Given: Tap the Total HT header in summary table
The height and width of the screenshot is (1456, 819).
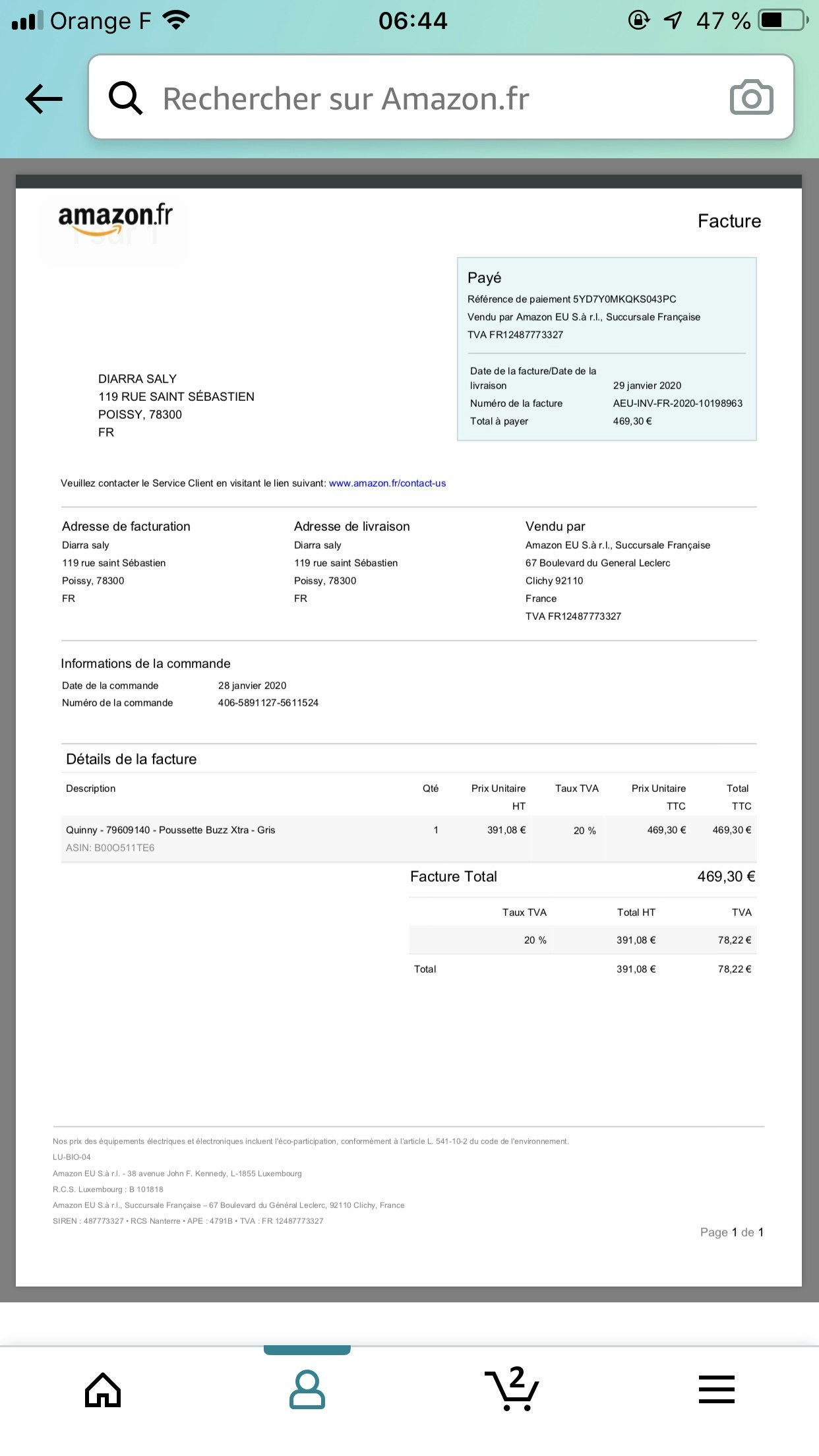Looking at the screenshot, I should (636, 913).
